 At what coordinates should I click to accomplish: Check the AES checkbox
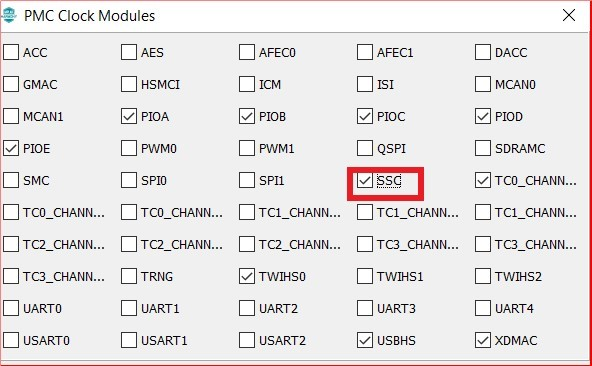[x=129, y=52]
